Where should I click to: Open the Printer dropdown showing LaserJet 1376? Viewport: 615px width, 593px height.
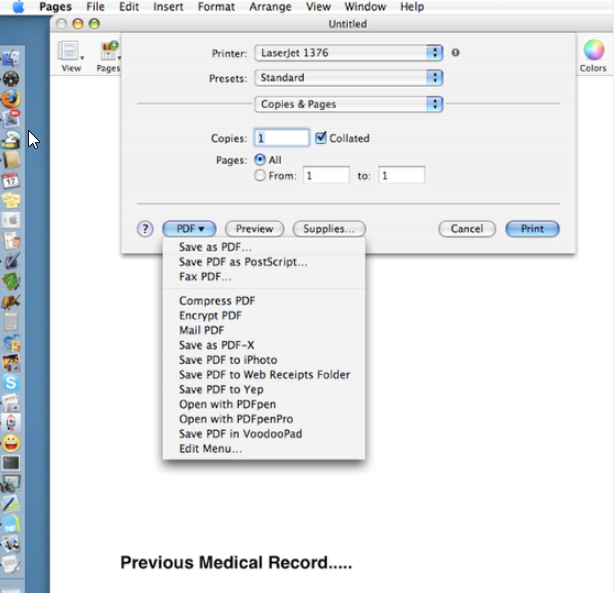(349, 53)
